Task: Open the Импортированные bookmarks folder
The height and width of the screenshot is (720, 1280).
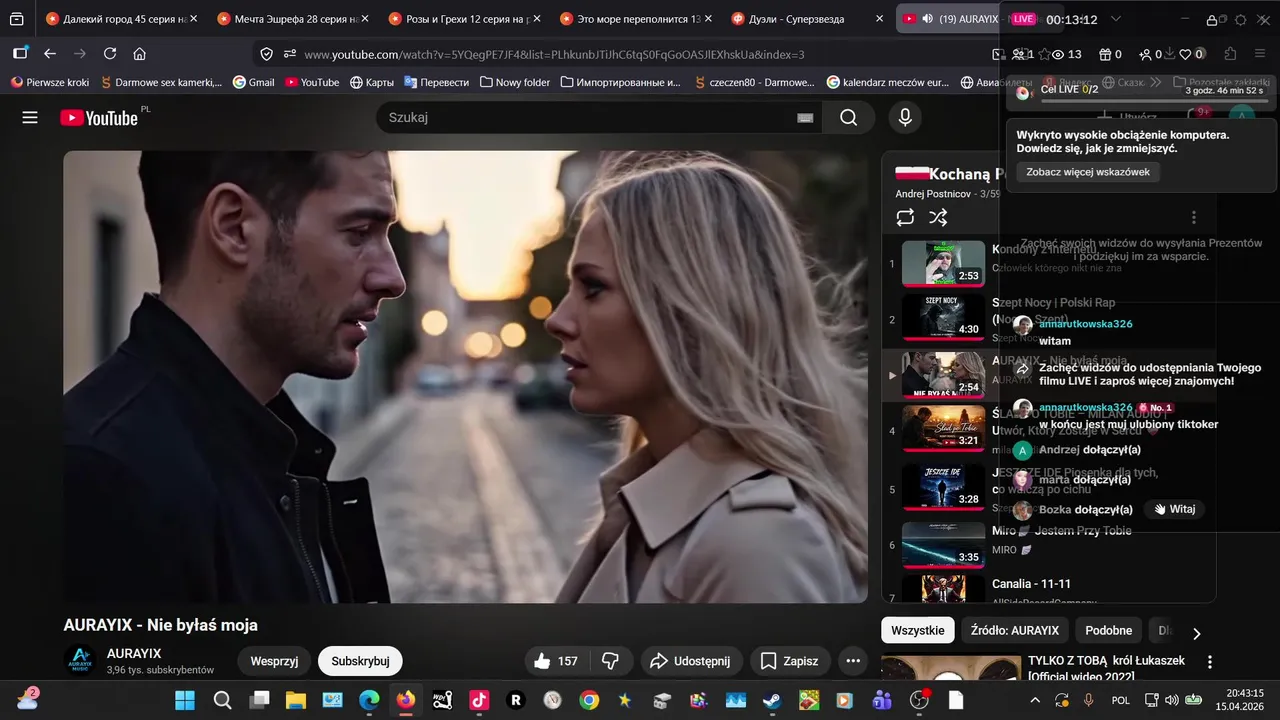Action: 620,82
